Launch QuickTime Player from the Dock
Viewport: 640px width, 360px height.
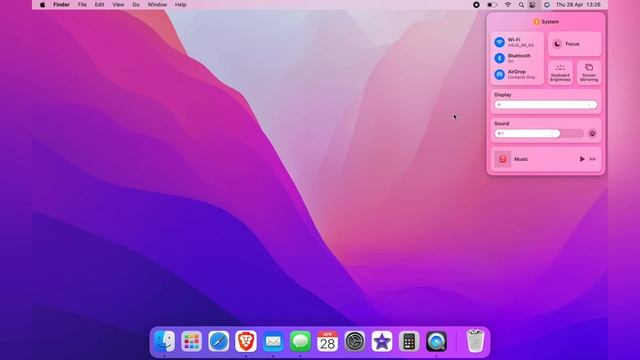point(436,341)
